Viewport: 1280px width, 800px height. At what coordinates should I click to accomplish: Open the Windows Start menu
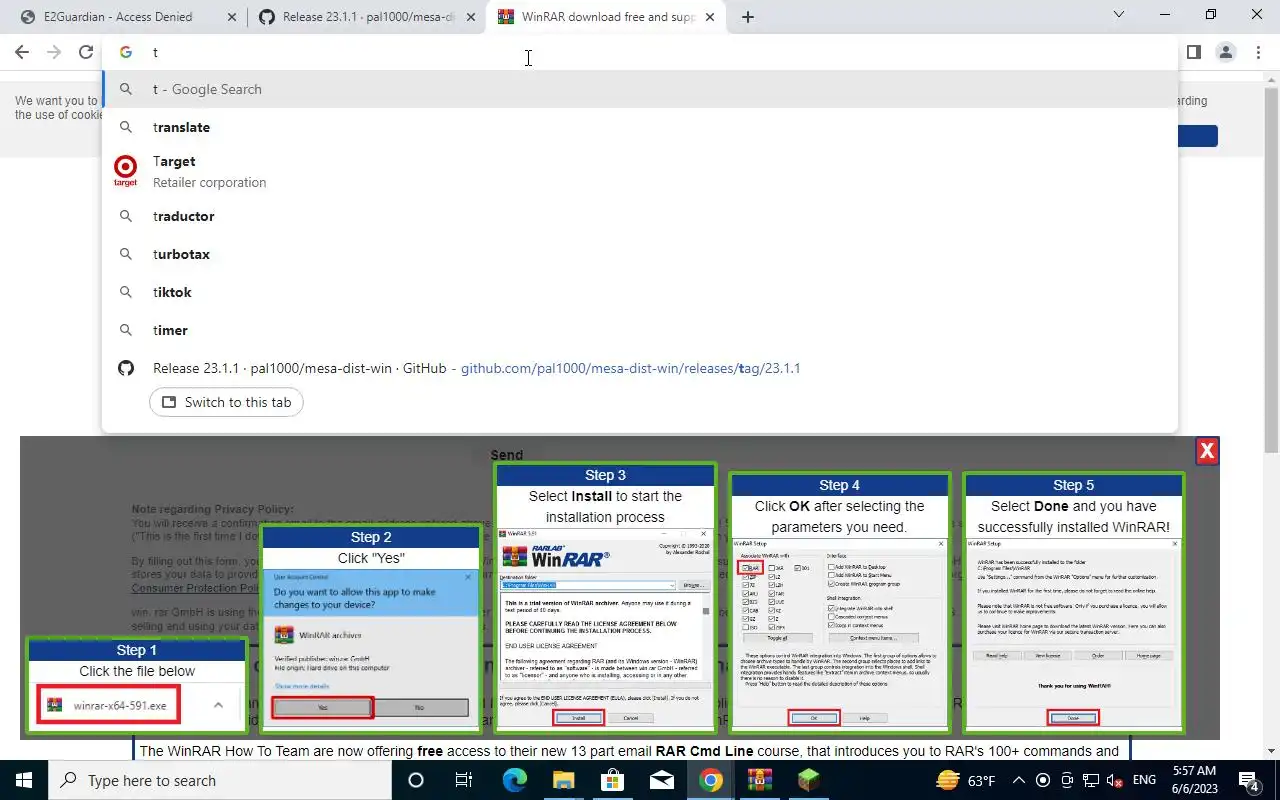pos(23,780)
